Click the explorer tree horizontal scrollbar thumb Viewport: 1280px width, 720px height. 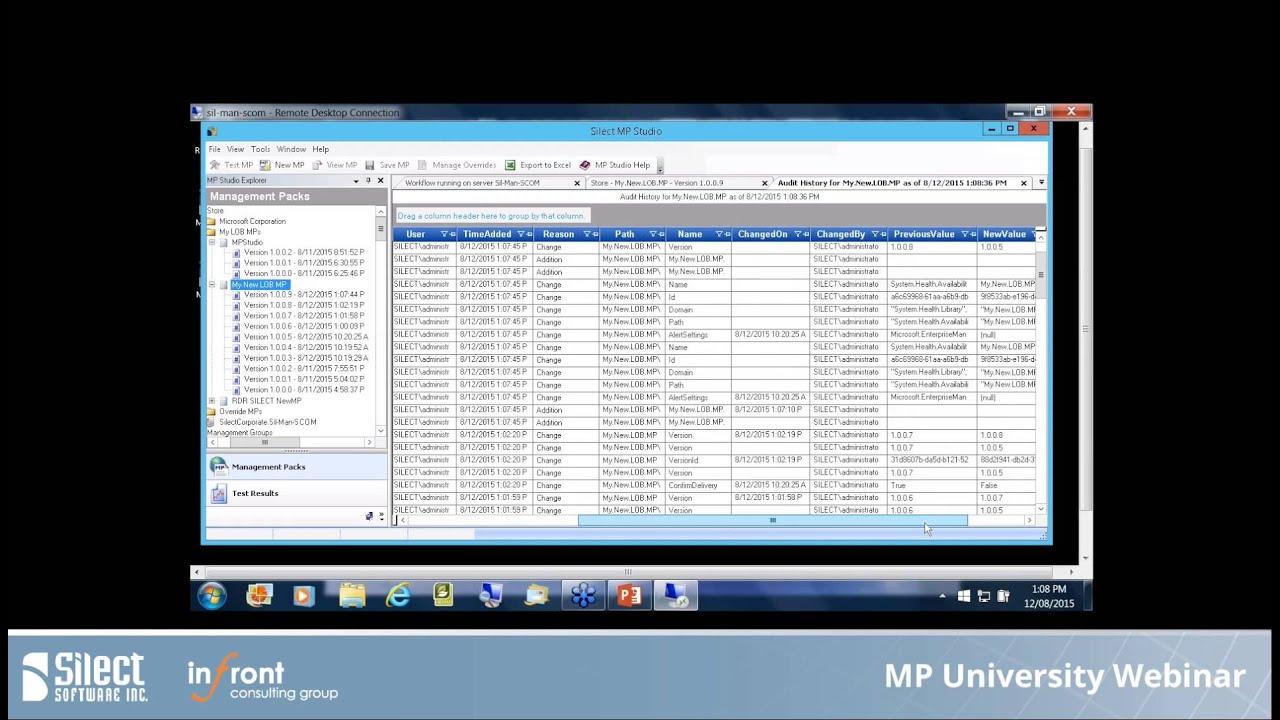pos(264,442)
